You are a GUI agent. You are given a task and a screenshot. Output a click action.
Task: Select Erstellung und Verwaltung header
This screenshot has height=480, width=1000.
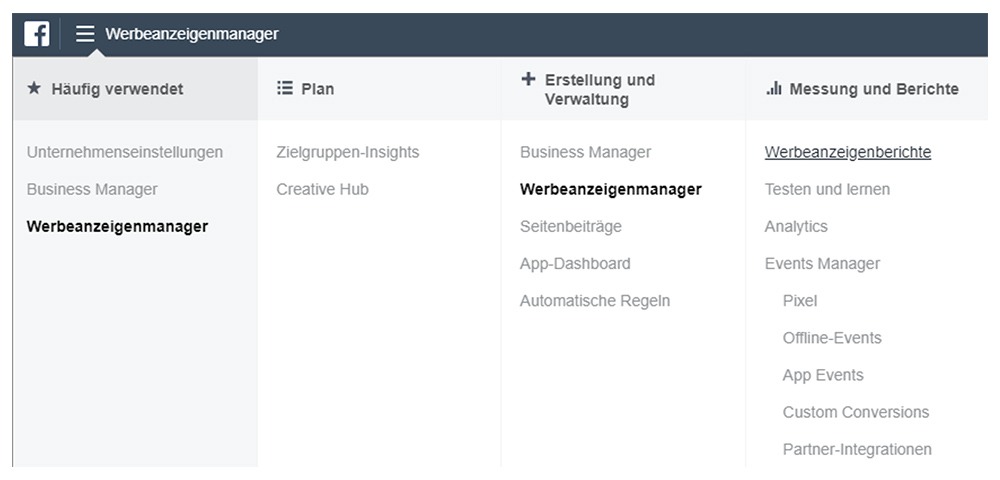pyautogui.click(x=623, y=89)
